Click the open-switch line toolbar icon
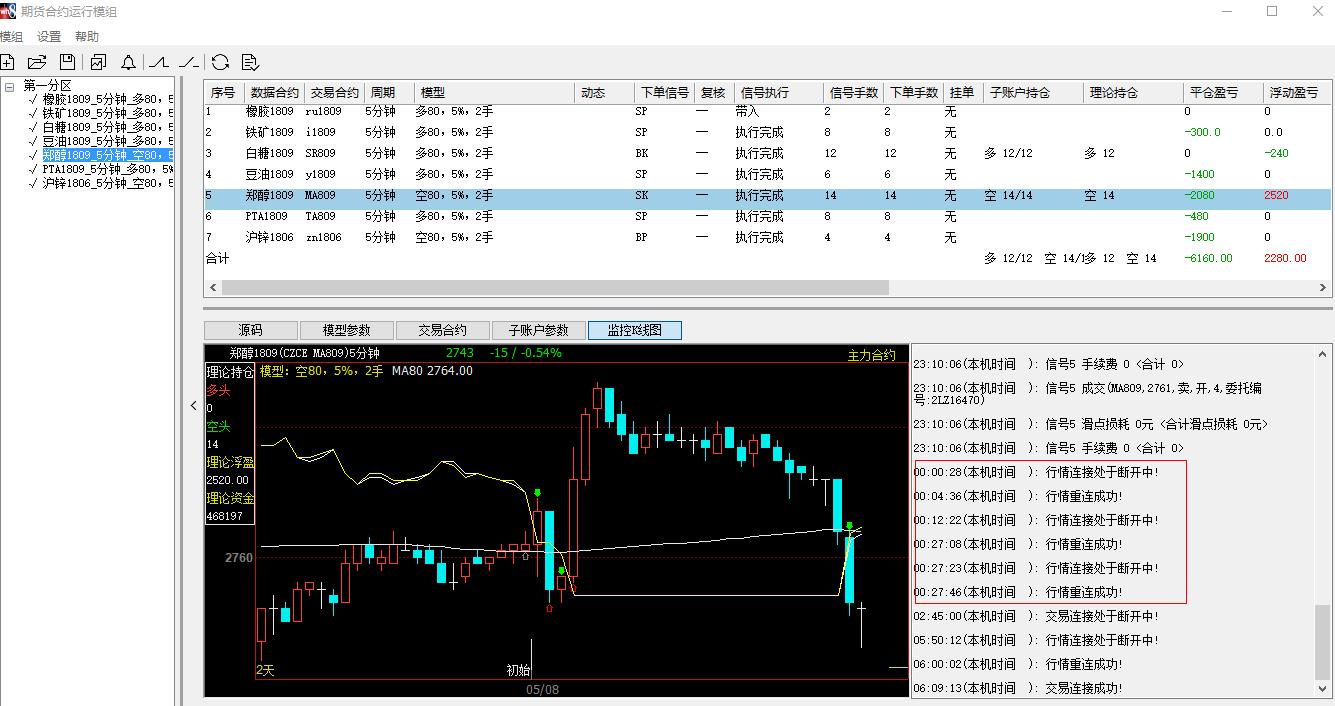 189,62
